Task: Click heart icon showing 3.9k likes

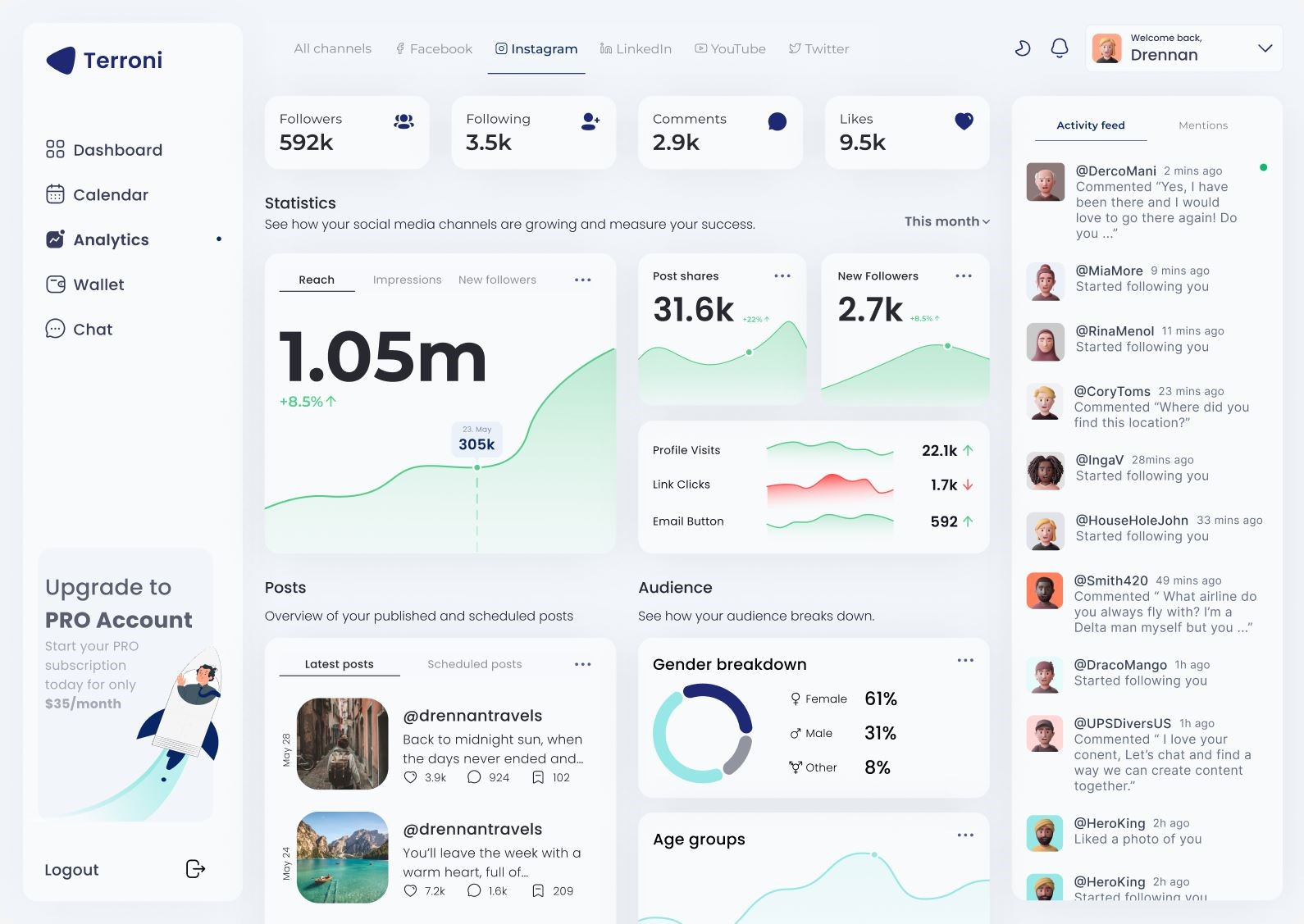Action: pyautogui.click(x=411, y=777)
